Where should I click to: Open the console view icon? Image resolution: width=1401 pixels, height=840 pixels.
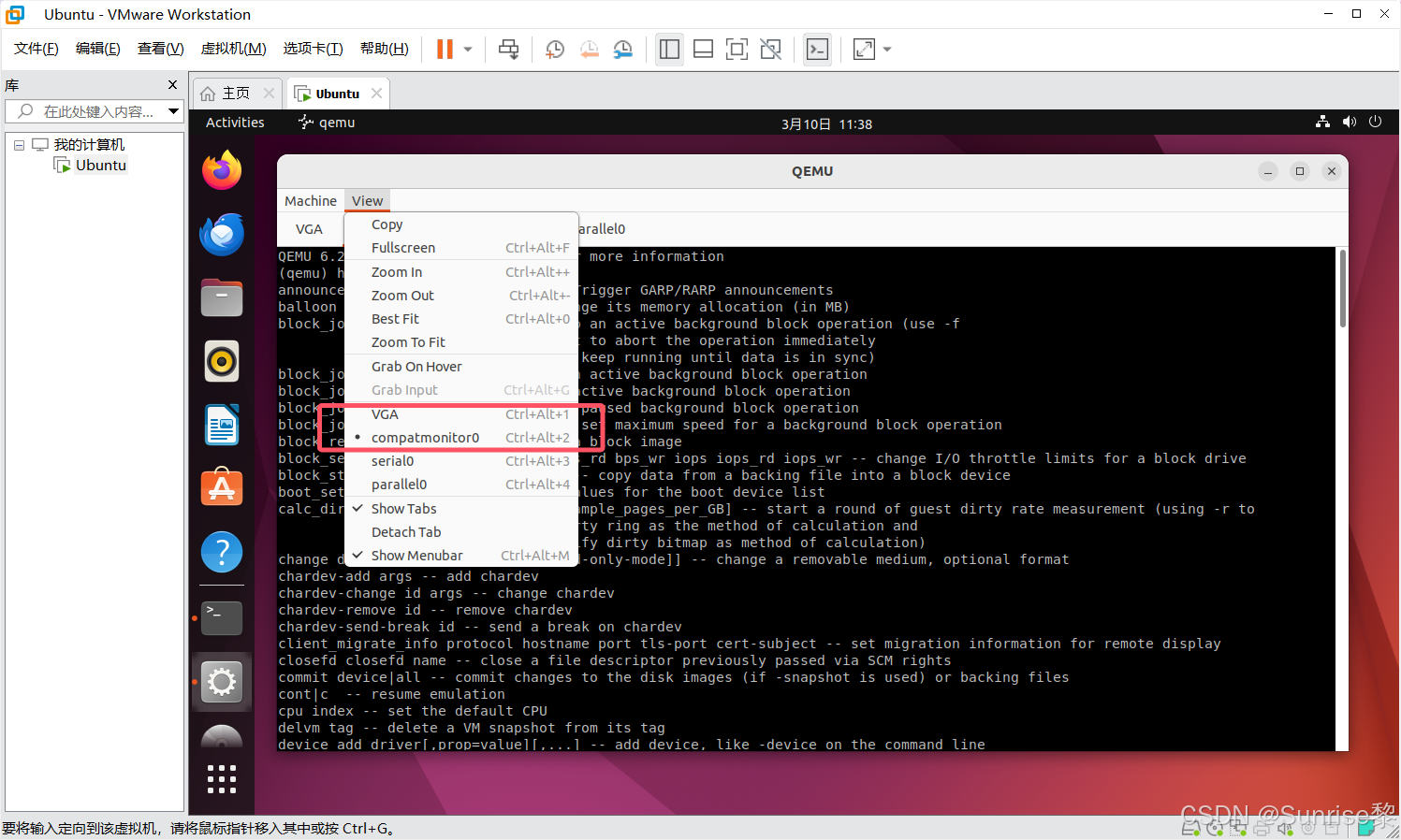817,50
